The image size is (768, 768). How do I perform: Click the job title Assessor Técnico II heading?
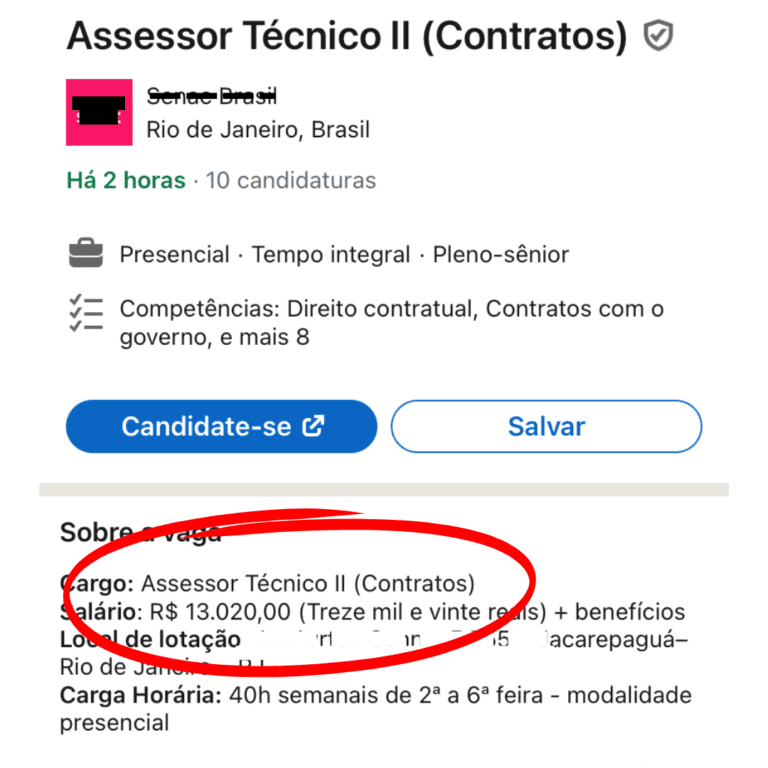click(347, 36)
